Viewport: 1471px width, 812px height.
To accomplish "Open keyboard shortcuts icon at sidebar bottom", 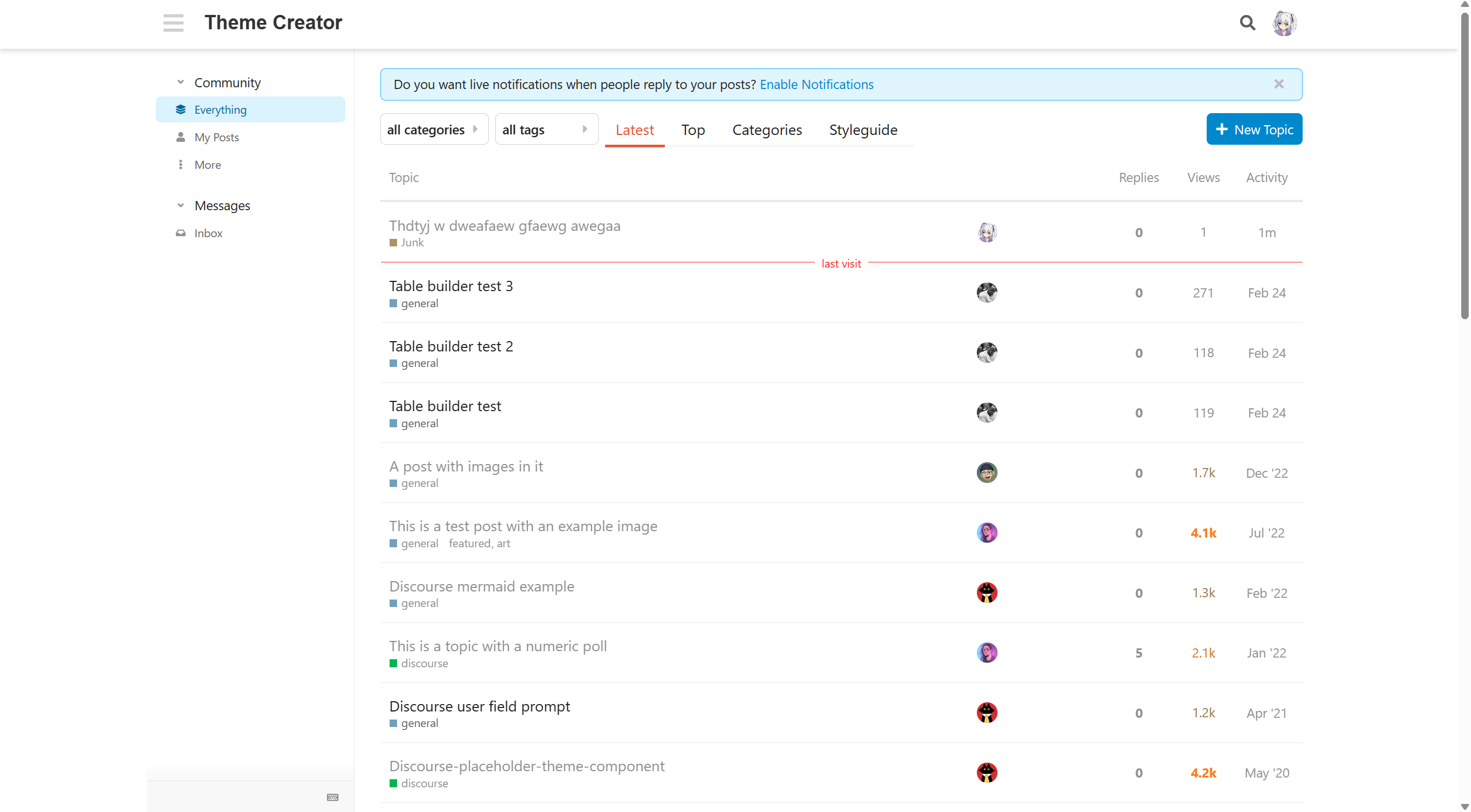I will (332, 797).
